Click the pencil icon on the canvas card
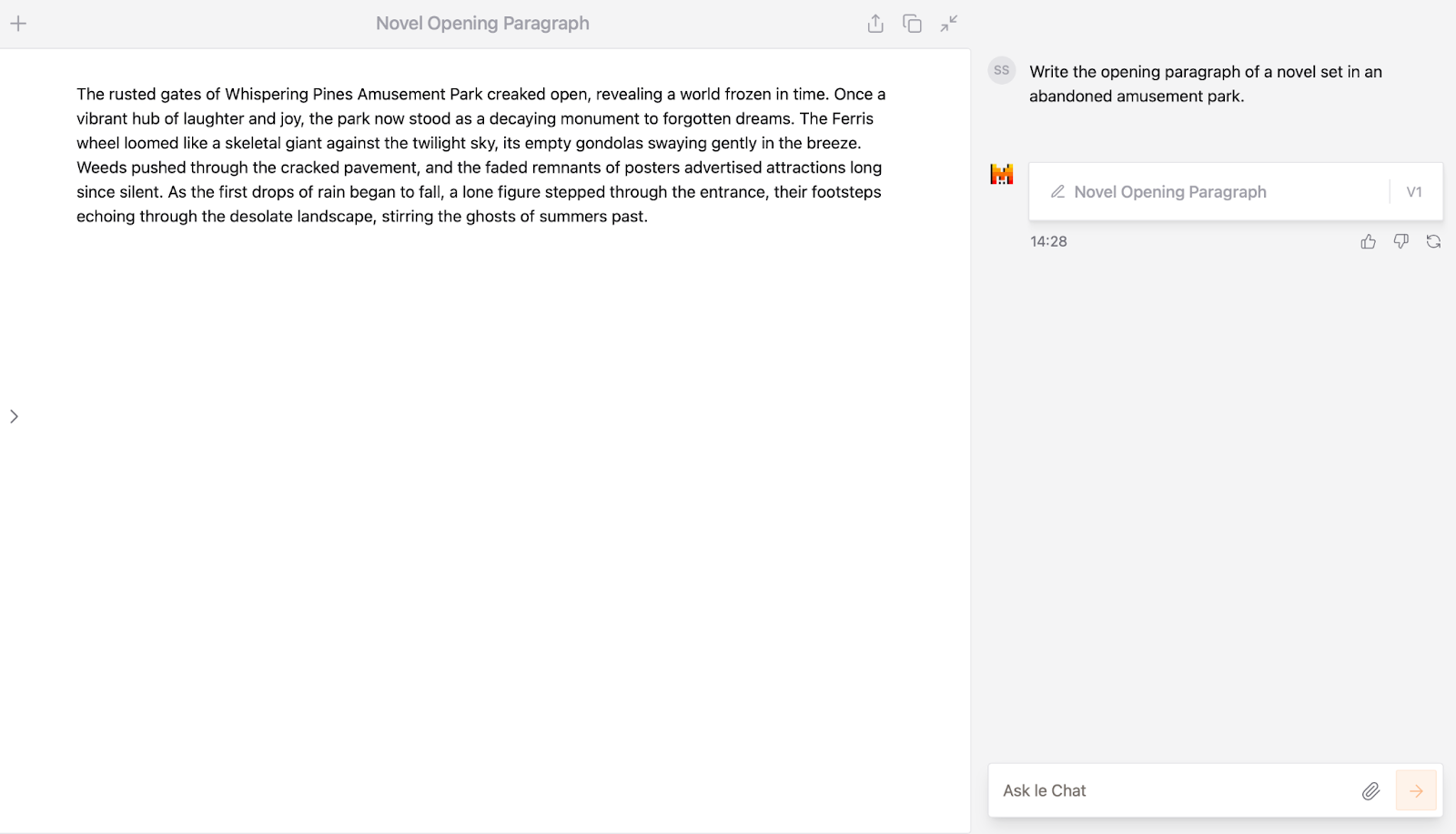1456x834 pixels. (1057, 192)
